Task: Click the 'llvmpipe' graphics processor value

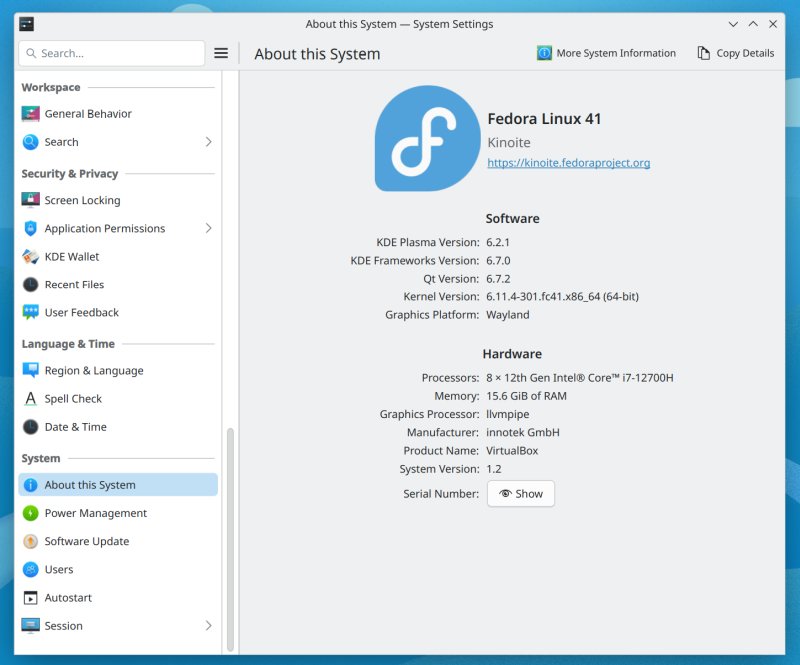Action: (508, 414)
